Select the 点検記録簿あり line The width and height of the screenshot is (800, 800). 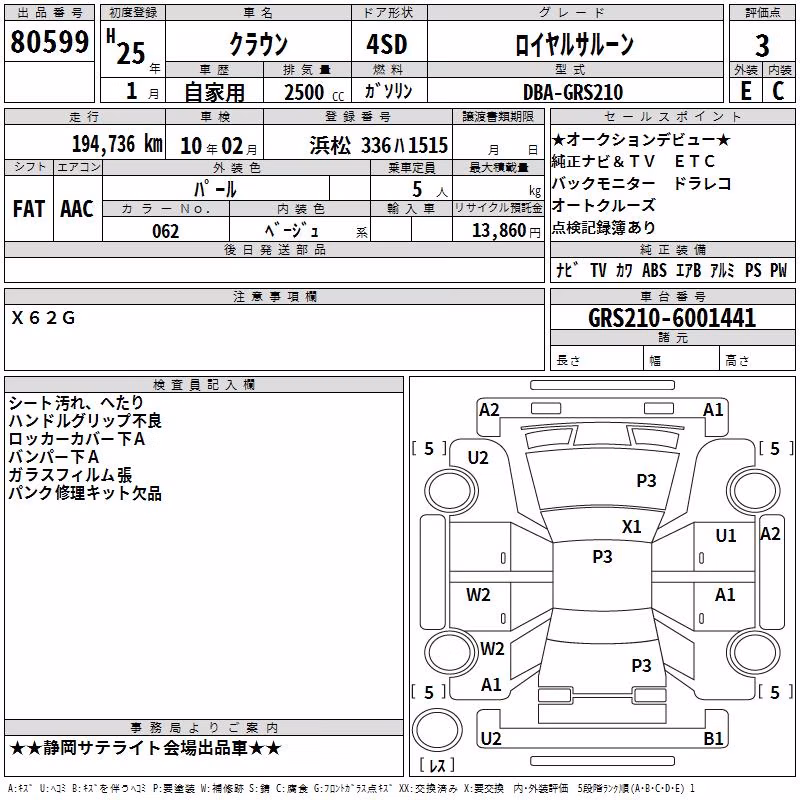coord(603,228)
